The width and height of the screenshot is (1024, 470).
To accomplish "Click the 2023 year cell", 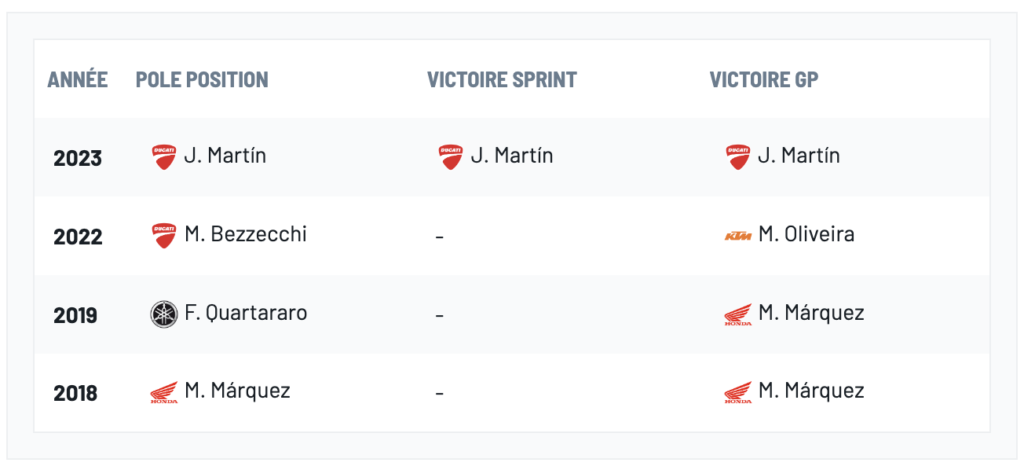I will tap(77, 158).
